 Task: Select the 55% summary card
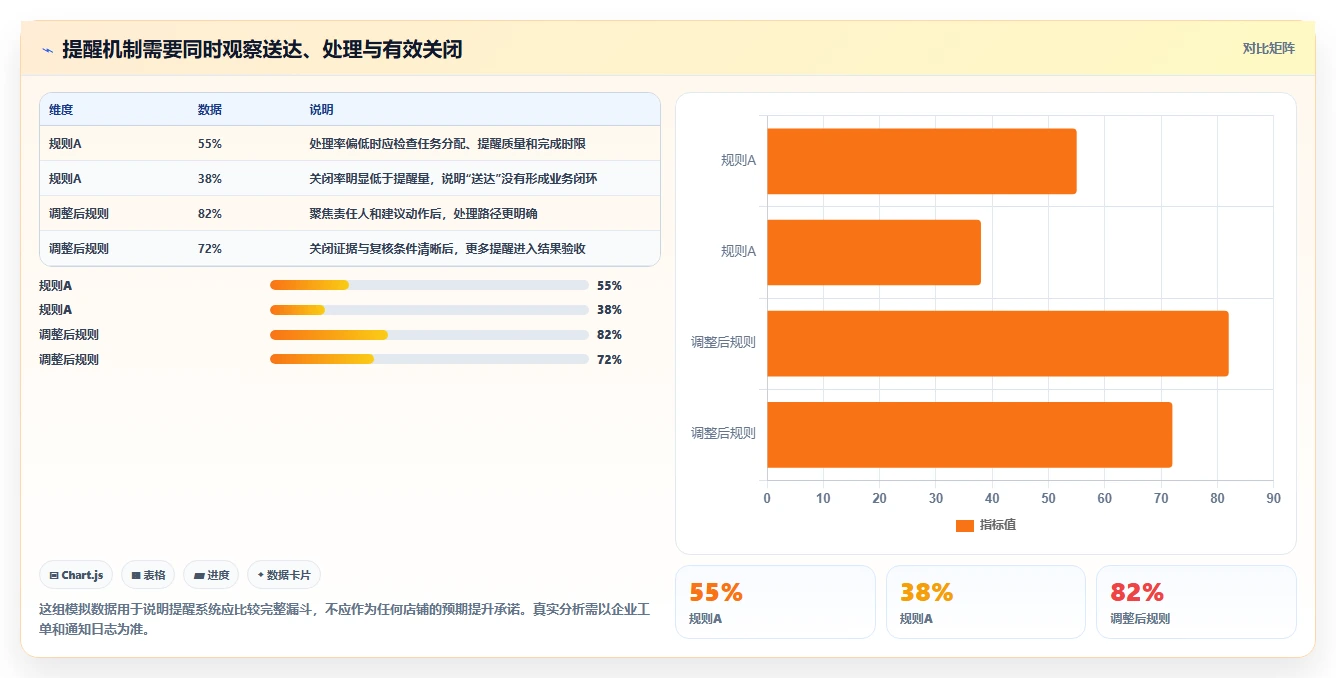pyautogui.click(x=775, y=602)
